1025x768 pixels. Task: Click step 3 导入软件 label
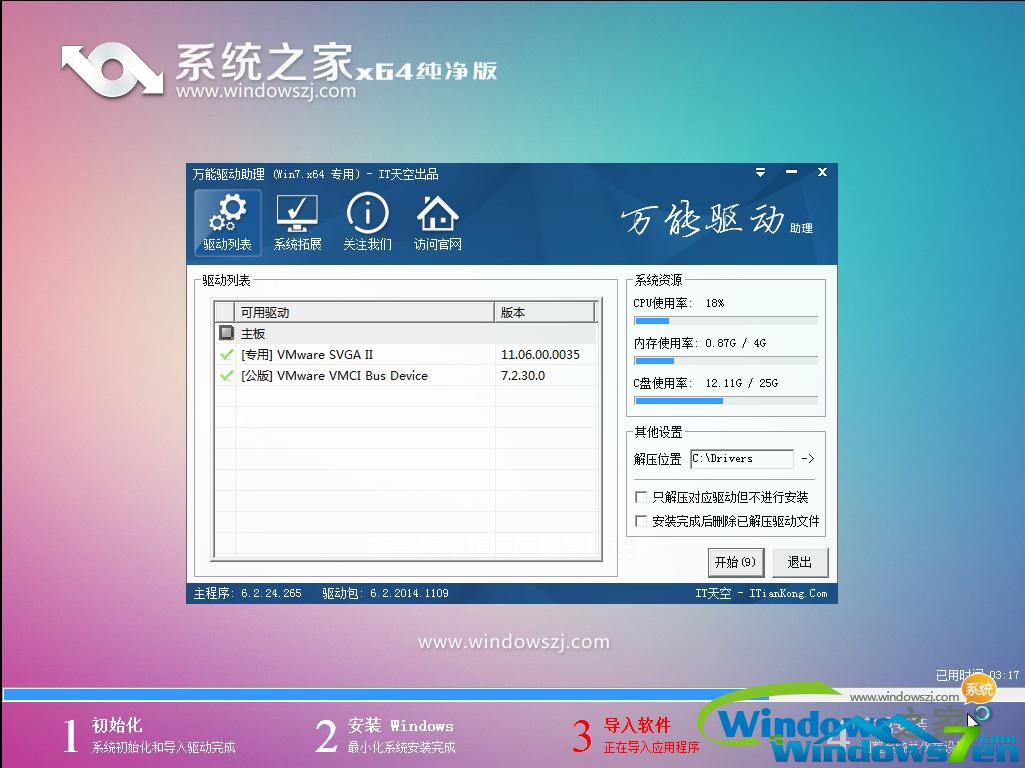coord(637,725)
